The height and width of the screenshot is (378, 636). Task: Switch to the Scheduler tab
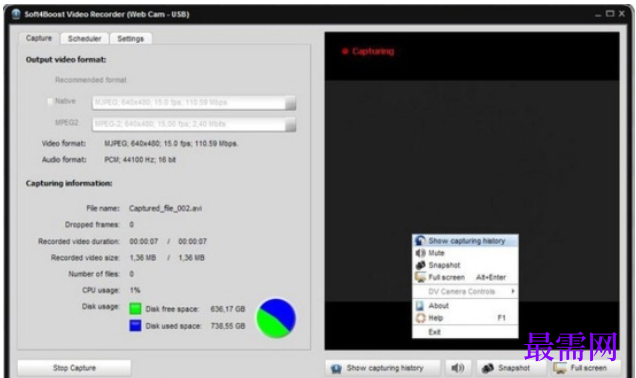pos(84,39)
